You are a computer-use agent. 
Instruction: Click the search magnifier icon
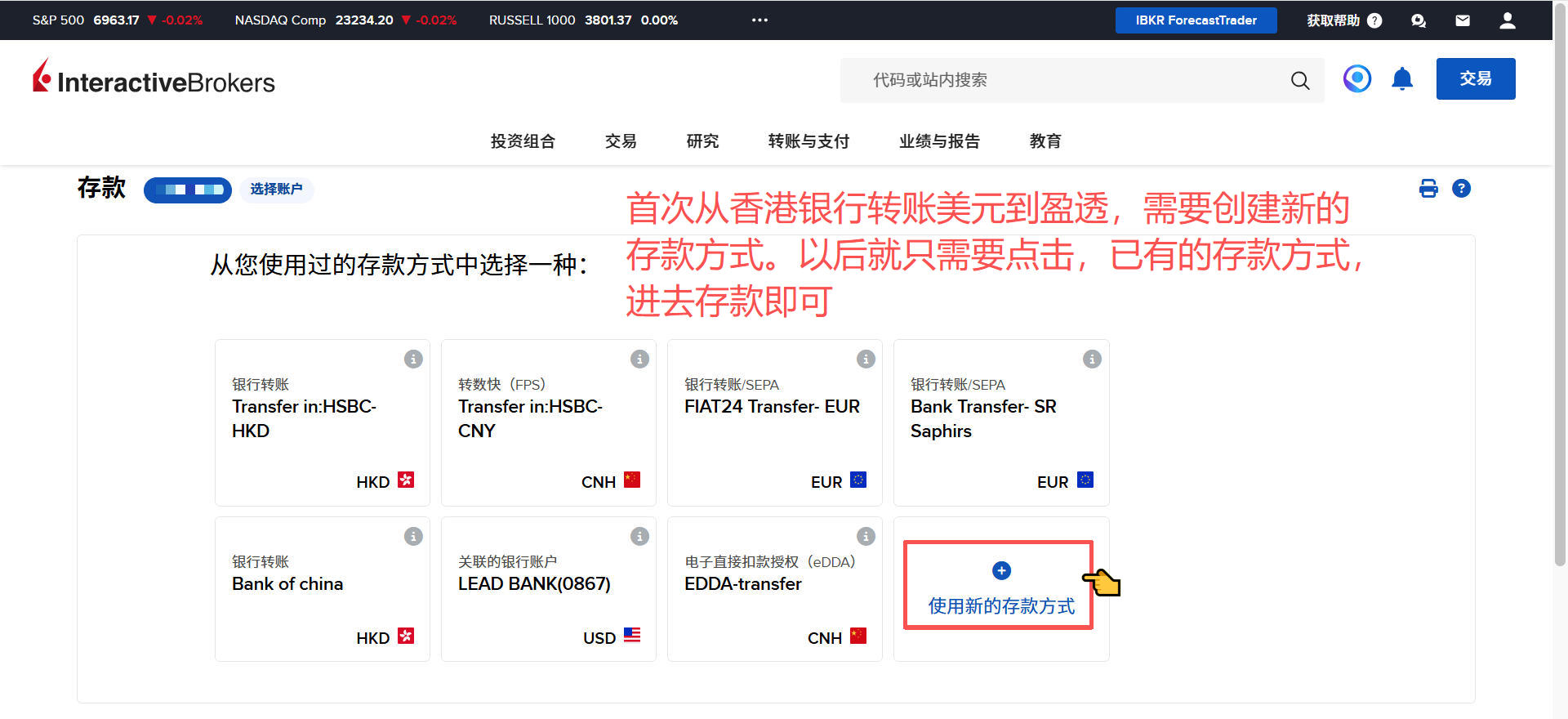point(1300,80)
